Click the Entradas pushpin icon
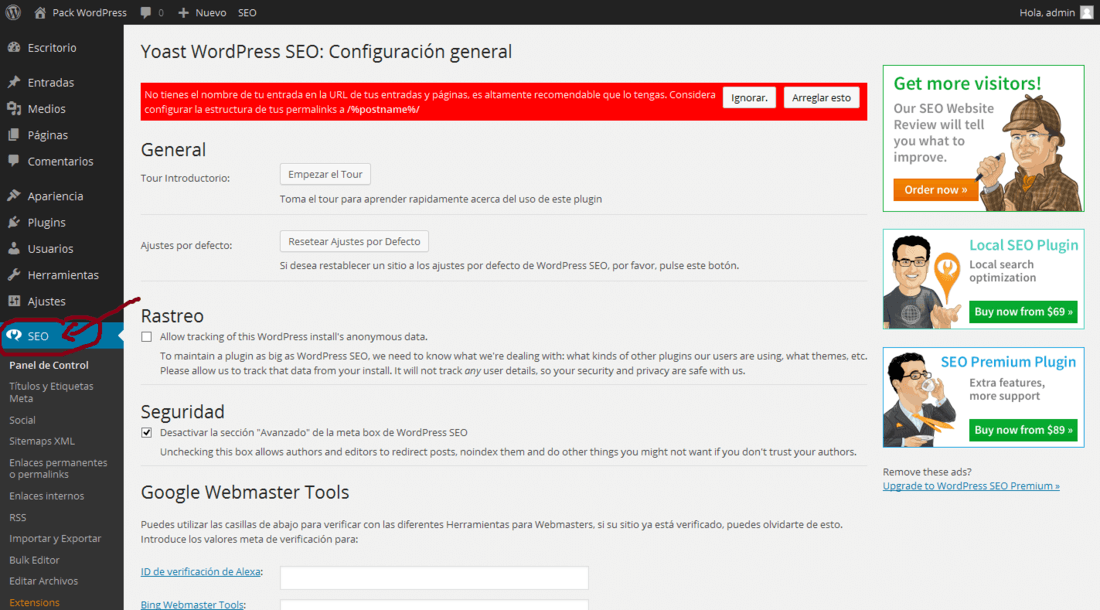 pyautogui.click(x=14, y=82)
